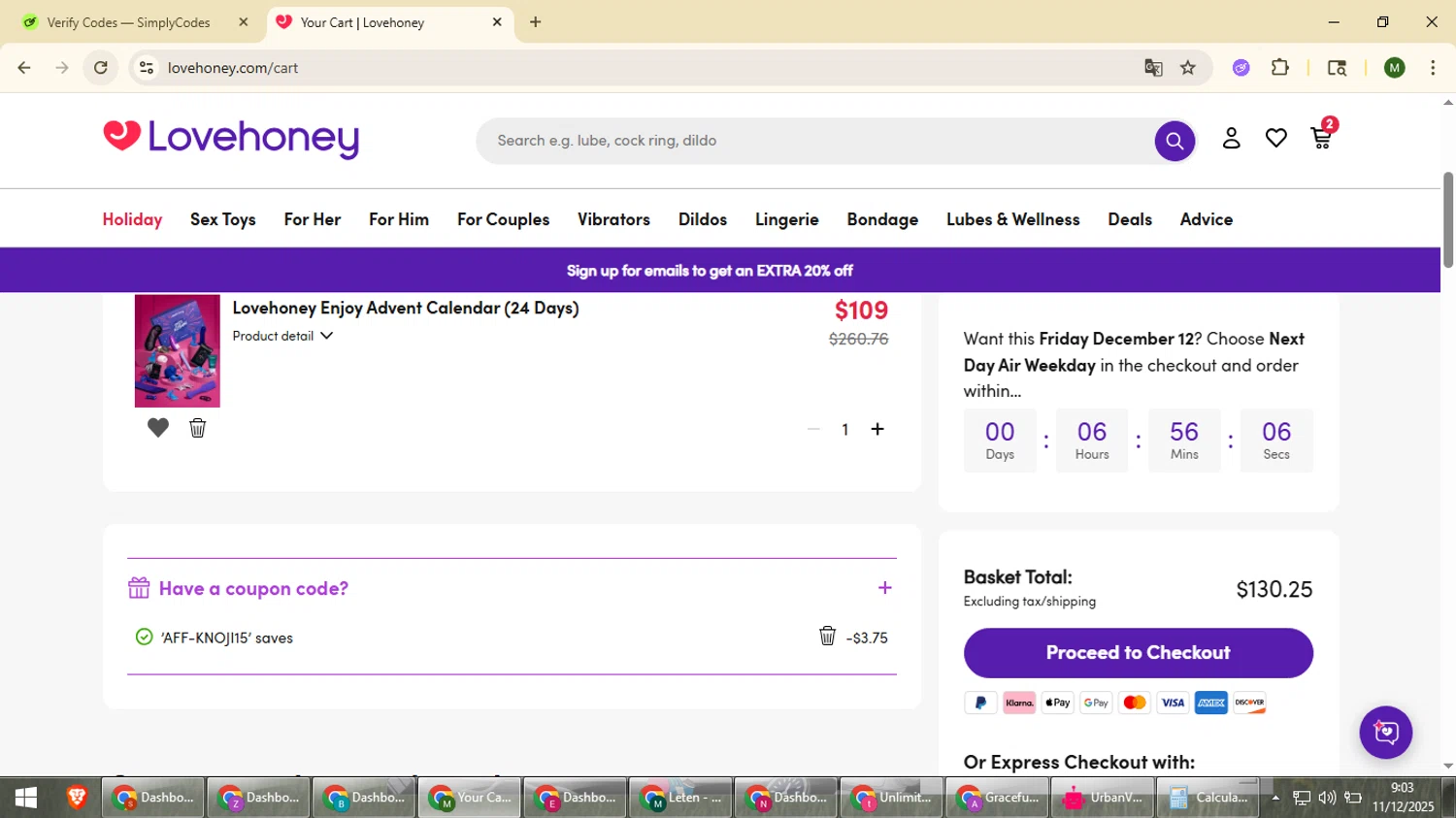Focus the product search input field
The width and height of the screenshot is (1456, 818).
click(815, 142)
